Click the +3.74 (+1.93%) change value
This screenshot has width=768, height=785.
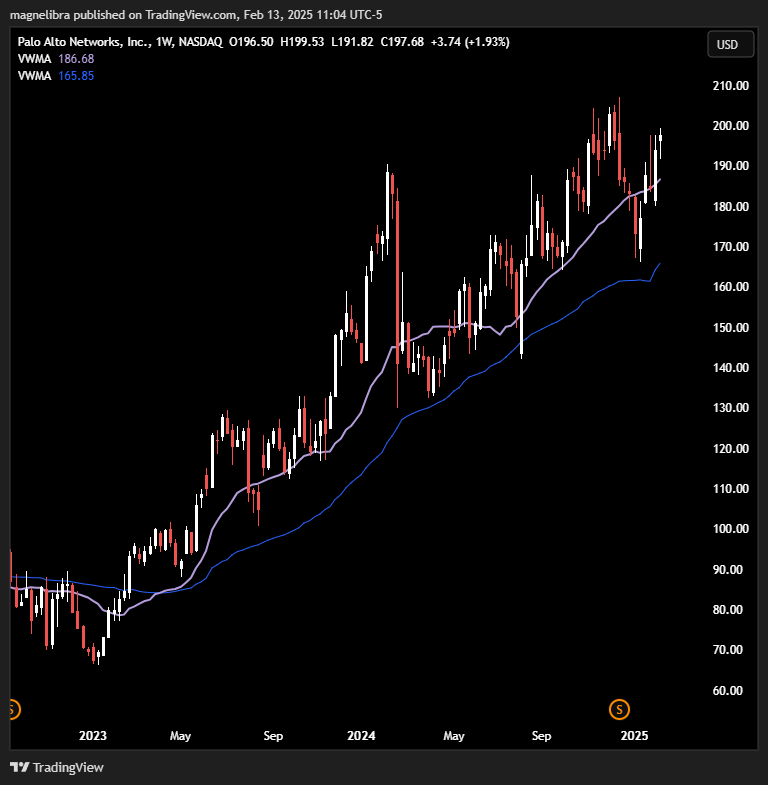[x=470, y=42]
